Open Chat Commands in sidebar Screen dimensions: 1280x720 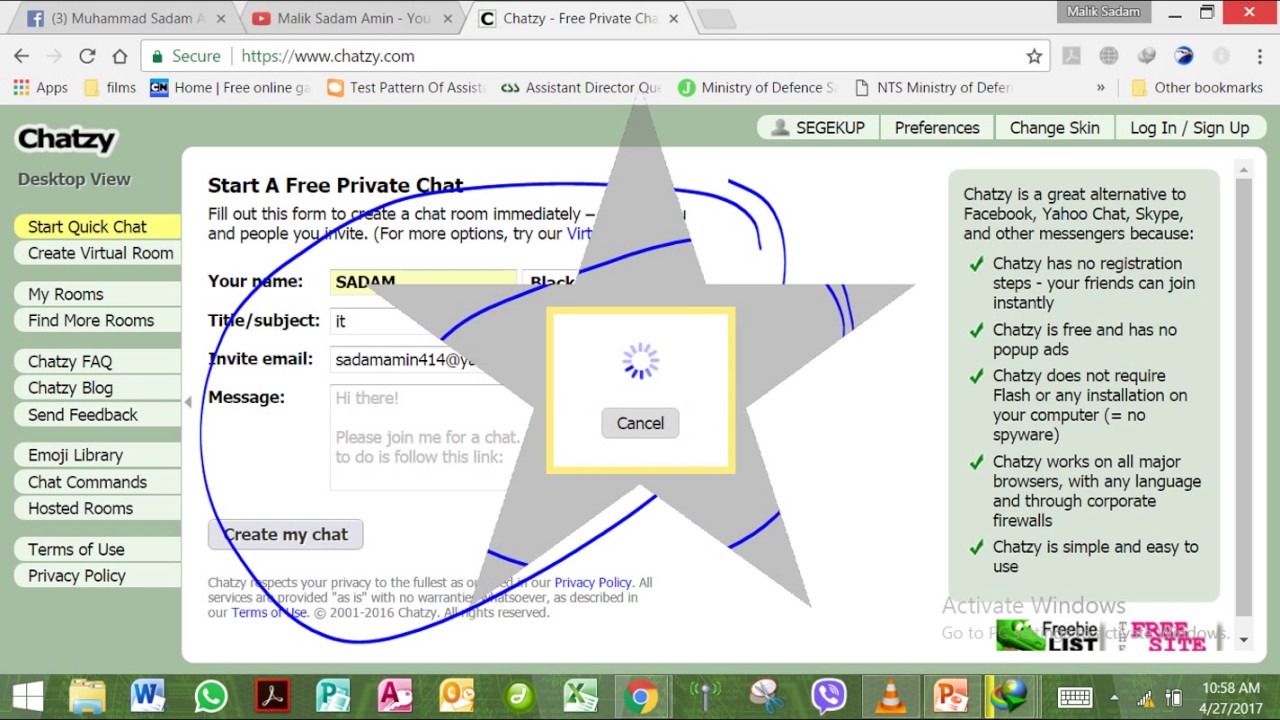click(x=97, y=482)
